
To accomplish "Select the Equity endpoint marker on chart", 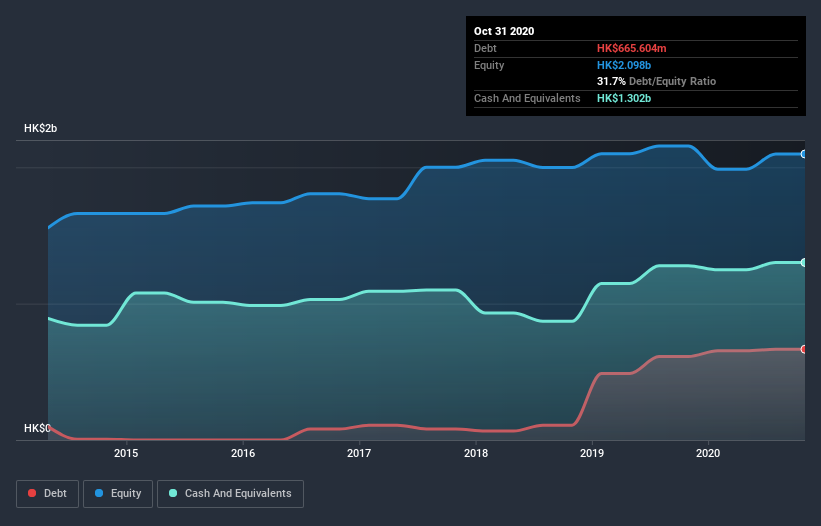I will click(x=804, y=154).
